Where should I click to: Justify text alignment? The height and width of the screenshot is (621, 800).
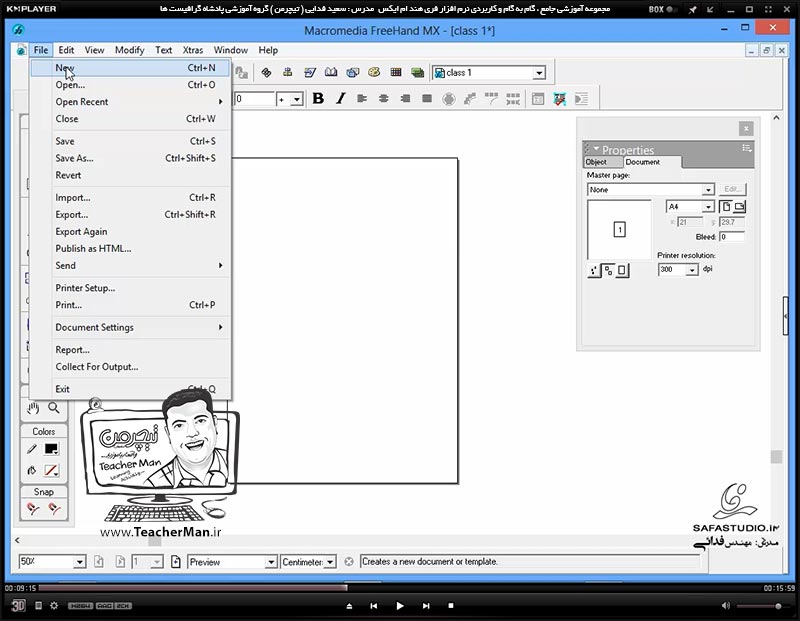427,98
